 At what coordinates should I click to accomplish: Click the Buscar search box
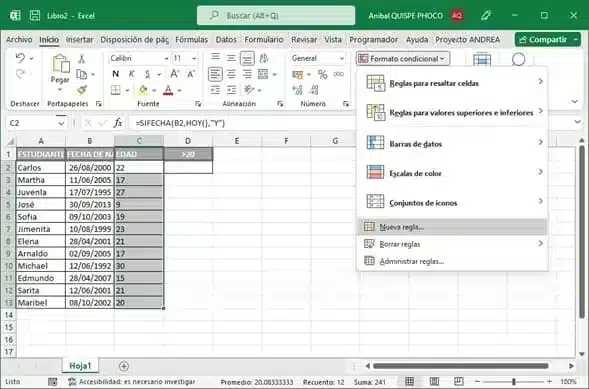click(276, 15)
